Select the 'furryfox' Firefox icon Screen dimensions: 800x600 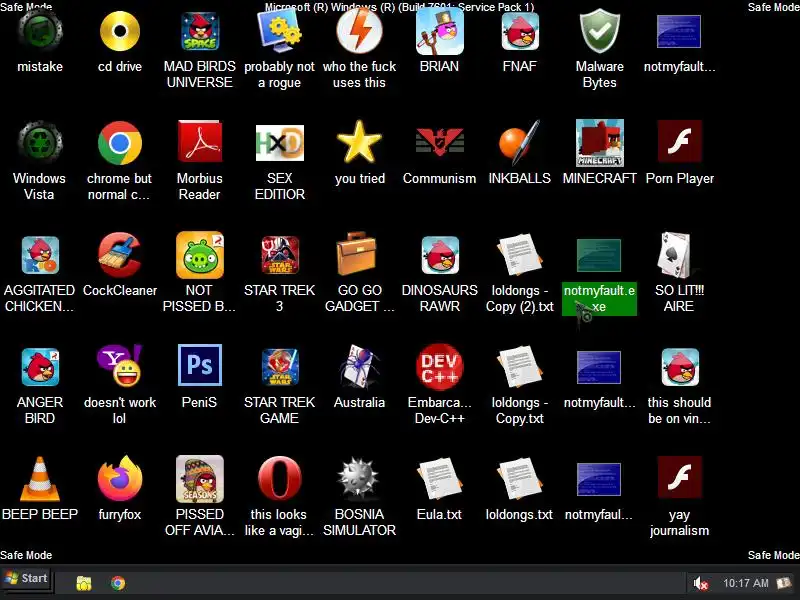120,479
